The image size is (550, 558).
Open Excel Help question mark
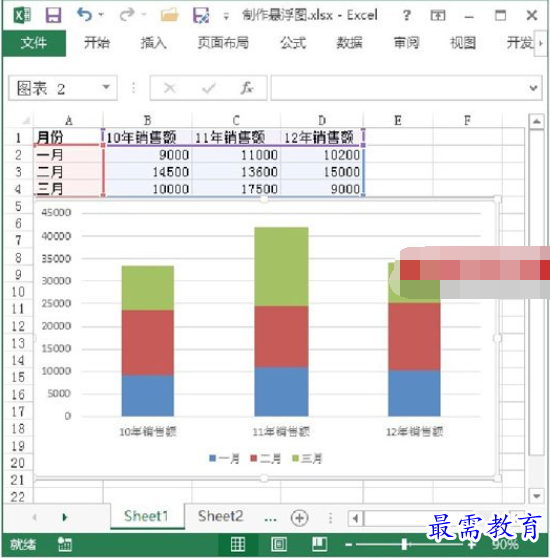406,15
